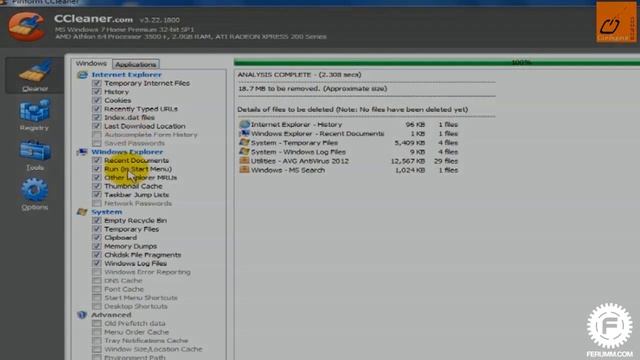Click the orange power icon top right
Screen dimensions: 640x360
point(616,22)
